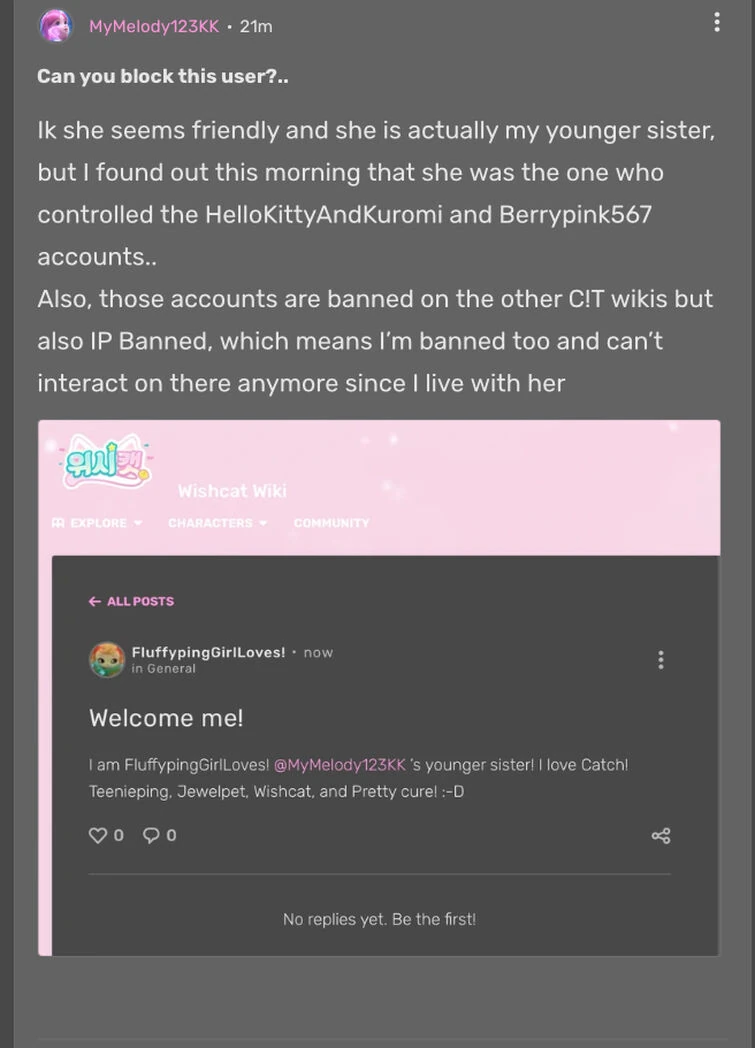Viewport: 755px width, 1048px height.
Task: Open the COMMUNITY menu item
Action: coord(331,522)
